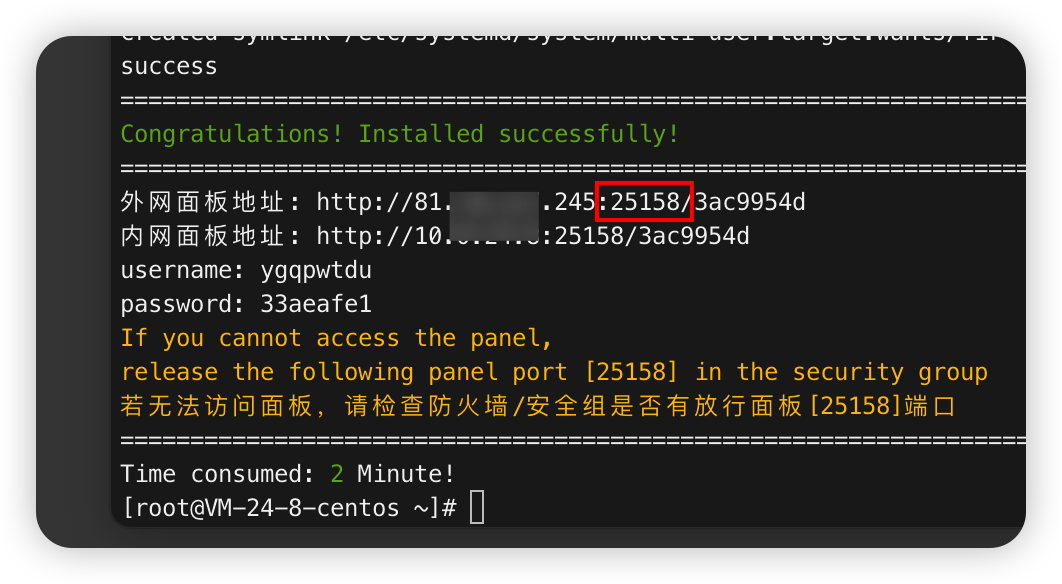Click the password value 33aeafe1

(x=316, y=304)
